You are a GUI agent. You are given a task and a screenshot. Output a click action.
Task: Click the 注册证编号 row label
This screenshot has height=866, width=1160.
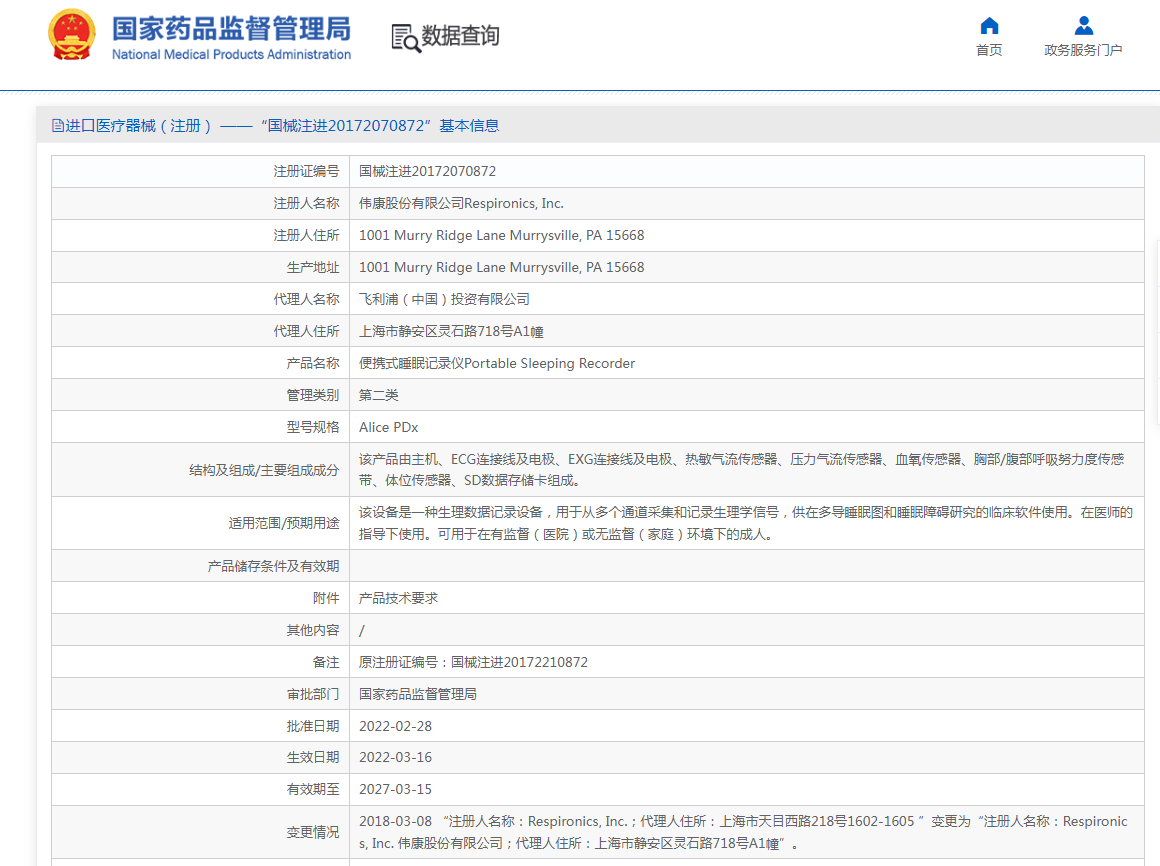click(306, 171)
